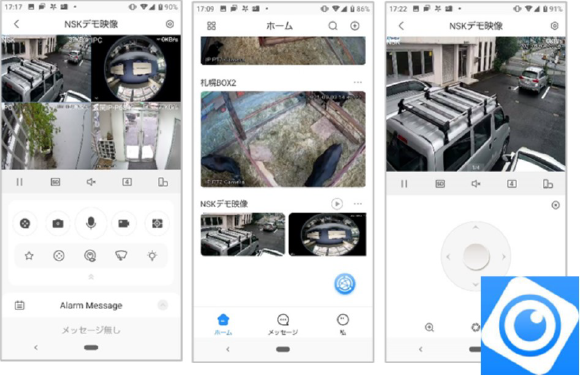Pause live view on left phone
The height and width of the screenshot is (377, 580).
tap(20, 182)
